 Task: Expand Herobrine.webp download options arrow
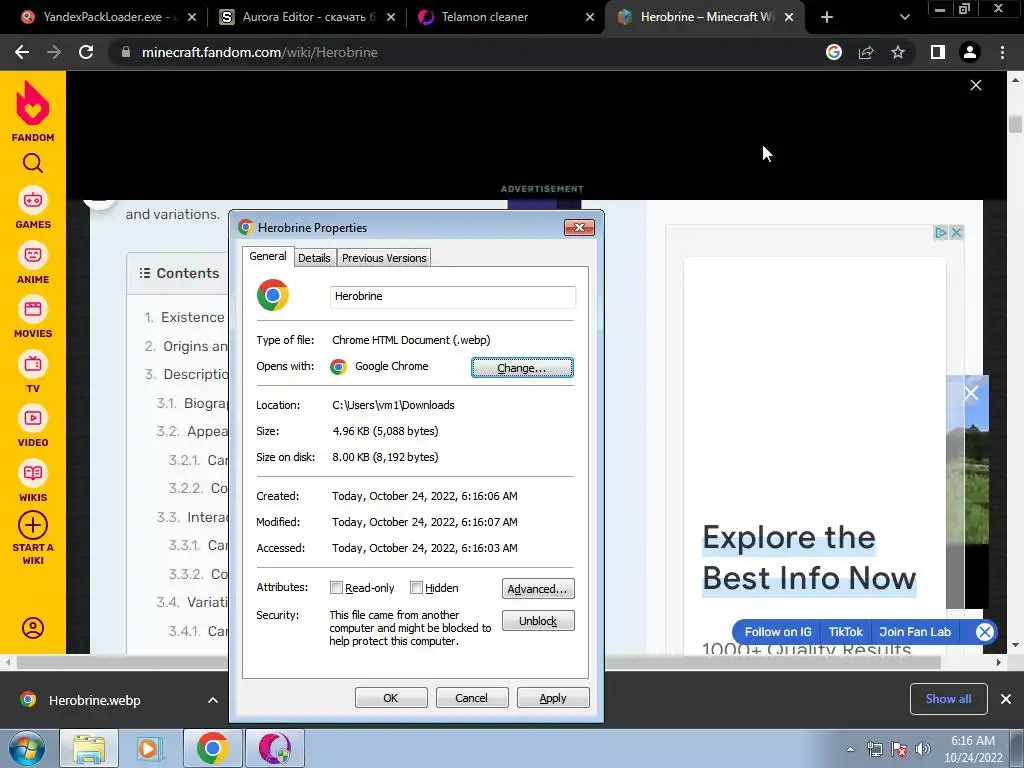point(213,700)
